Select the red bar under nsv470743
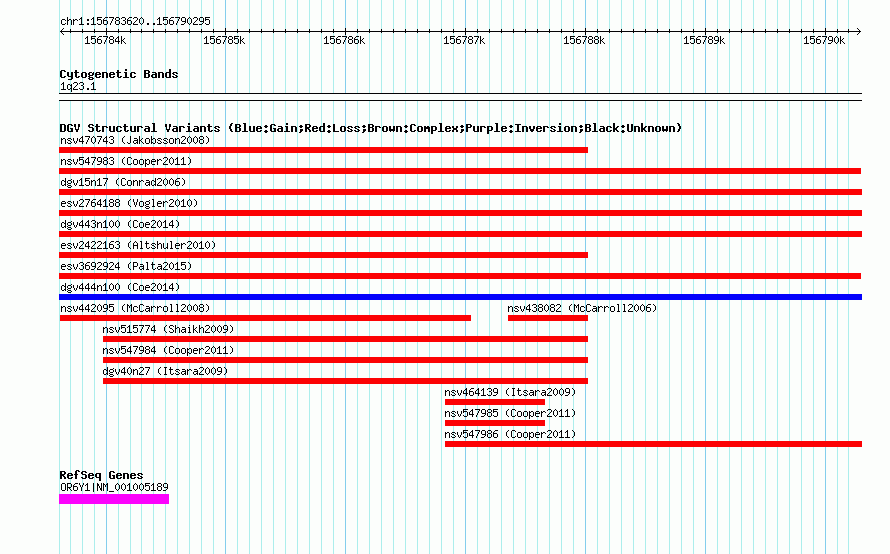 324,150
